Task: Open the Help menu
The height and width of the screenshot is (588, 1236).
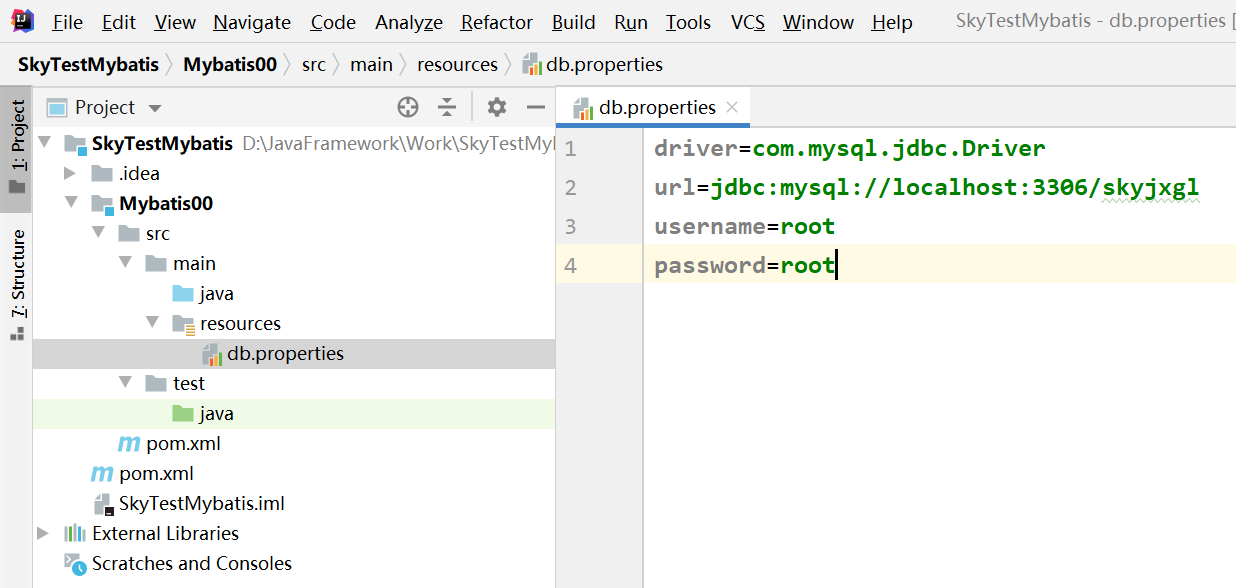Action: click(892, 22)
